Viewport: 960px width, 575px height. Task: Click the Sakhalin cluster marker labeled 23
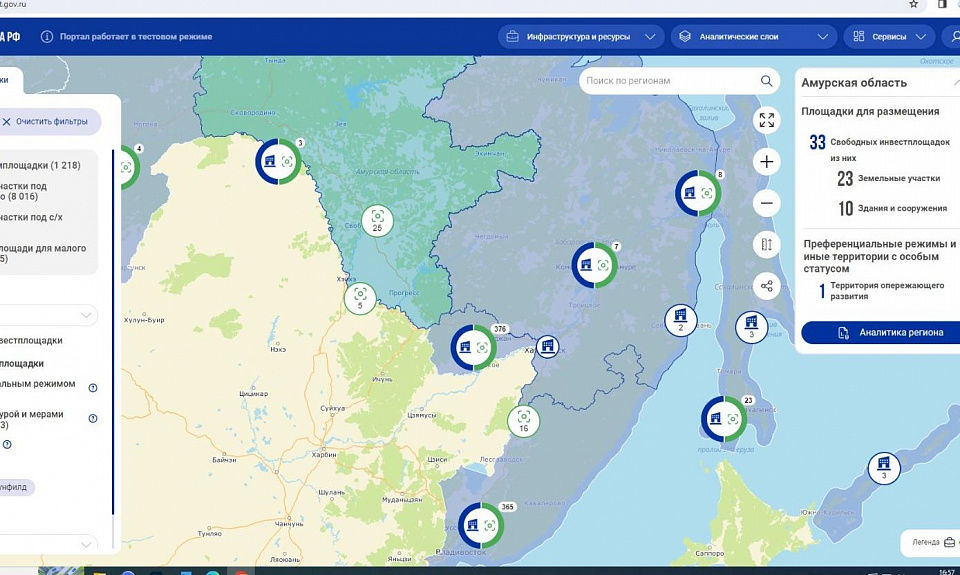pyautogui.click(x=723, y=419)
